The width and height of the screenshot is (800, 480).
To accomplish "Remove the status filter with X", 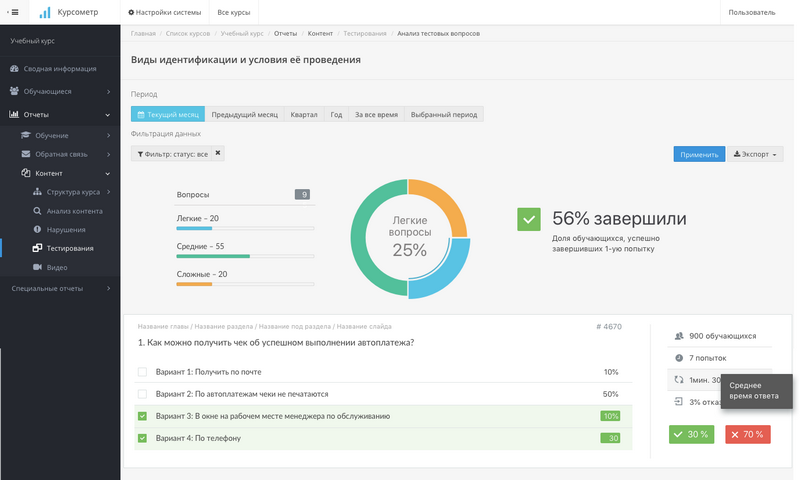I will 218,153.
